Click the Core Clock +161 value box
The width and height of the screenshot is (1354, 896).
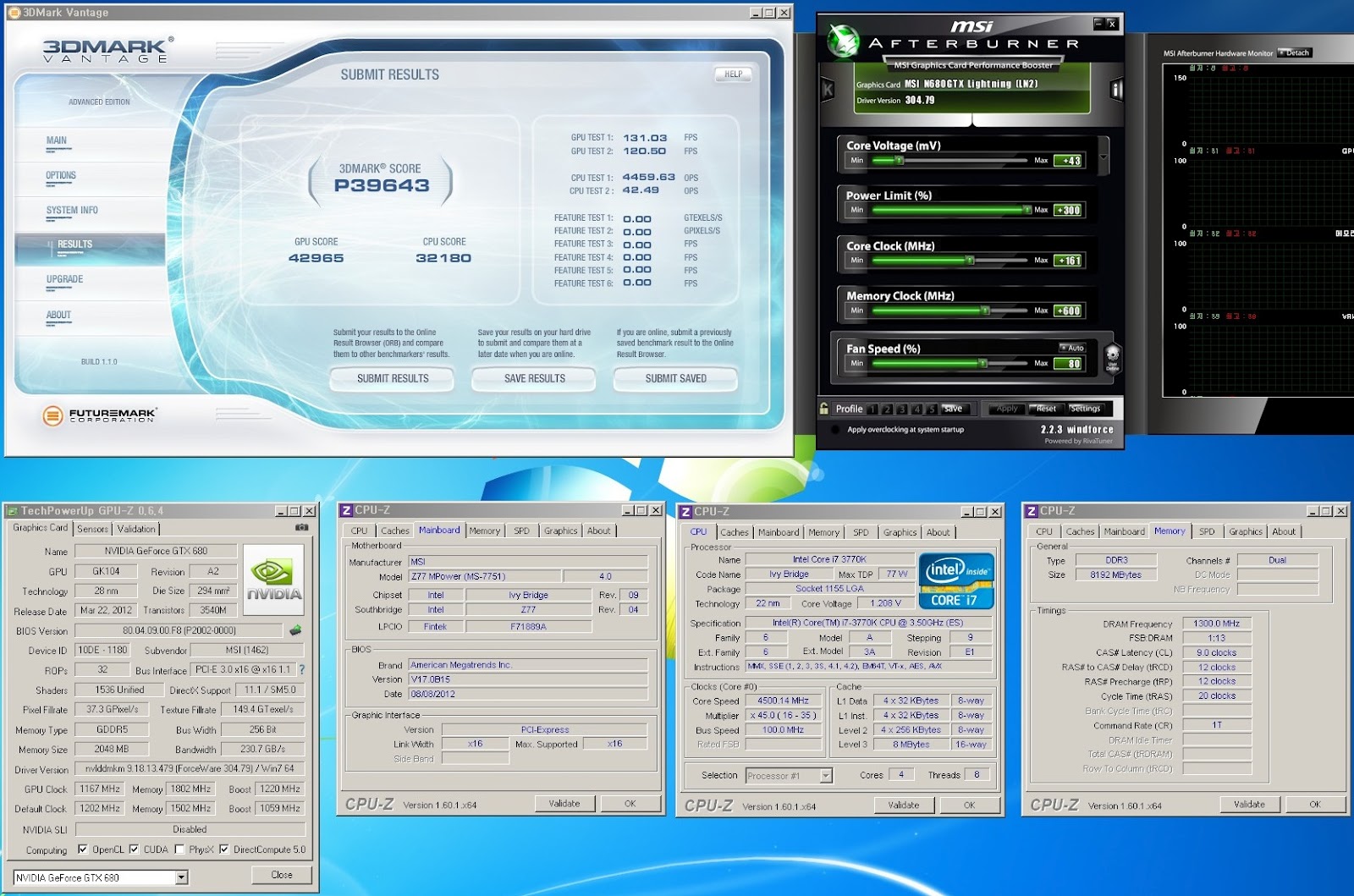click(x=1068, y=261)
